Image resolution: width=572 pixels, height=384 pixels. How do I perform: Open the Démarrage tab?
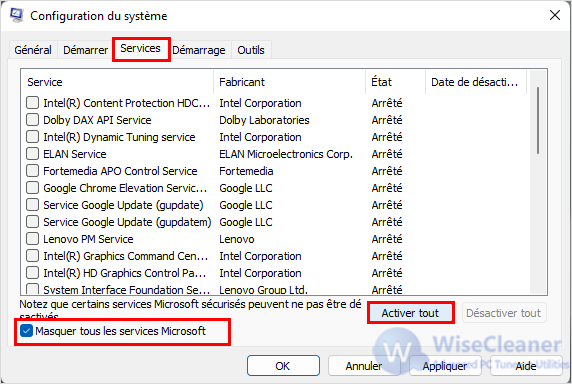(x=199, y=50)
